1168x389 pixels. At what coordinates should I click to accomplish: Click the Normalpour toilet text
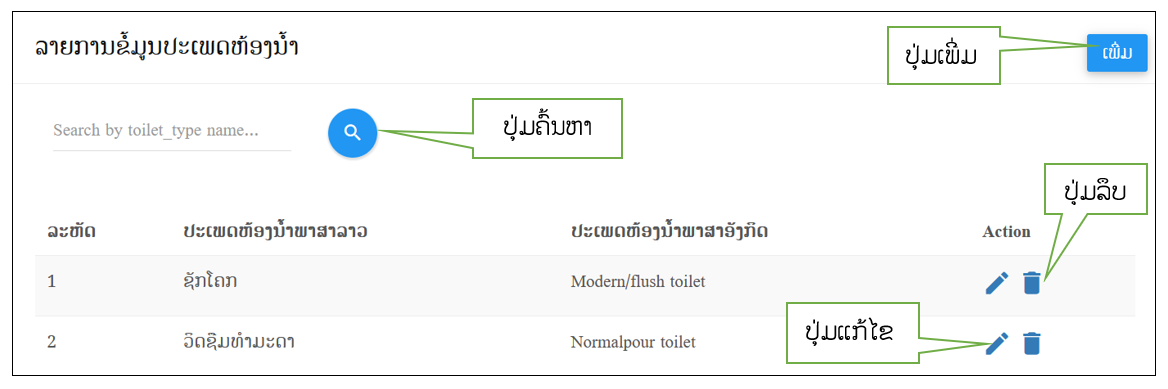tap(632, 343)
